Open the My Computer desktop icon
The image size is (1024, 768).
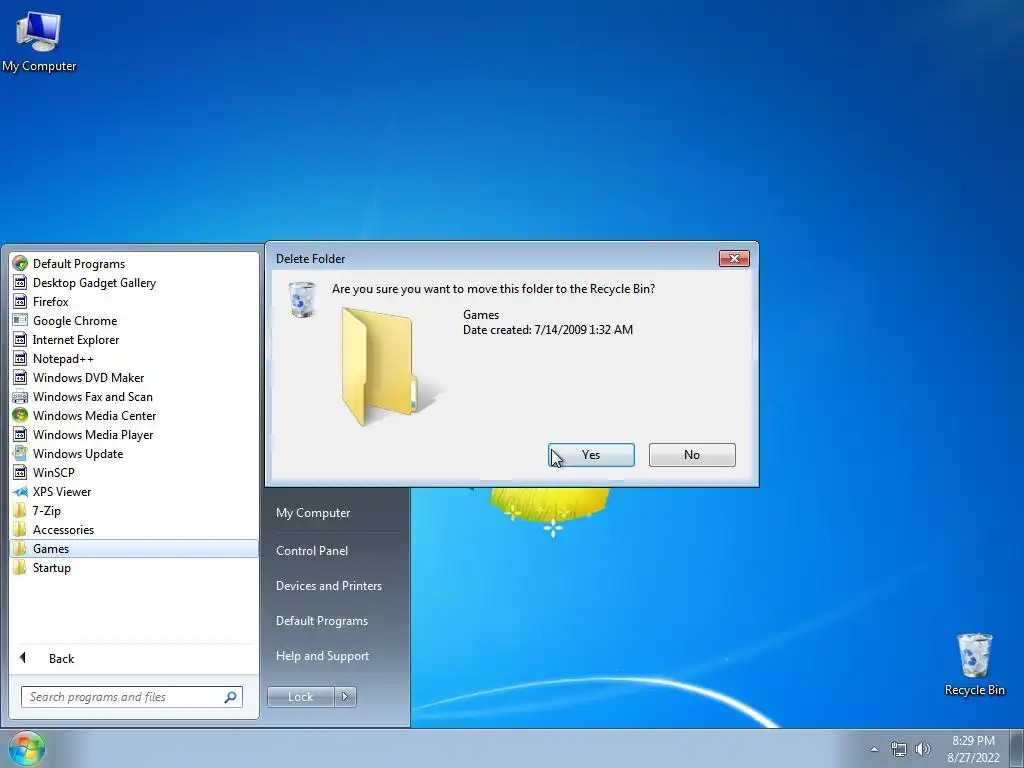(38, 41)
